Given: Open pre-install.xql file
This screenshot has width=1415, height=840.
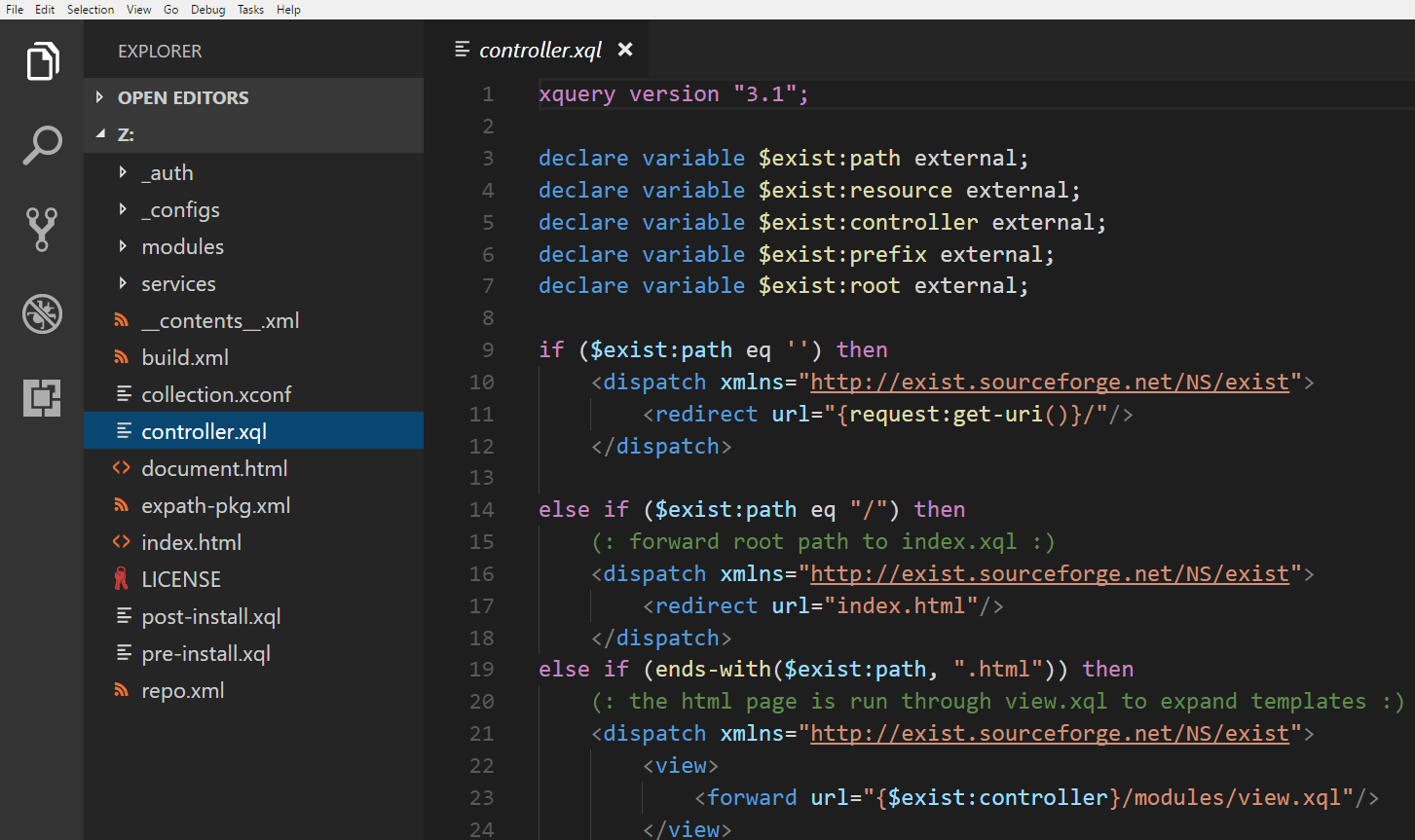Looking at the screenshot, I should point(205,653).
